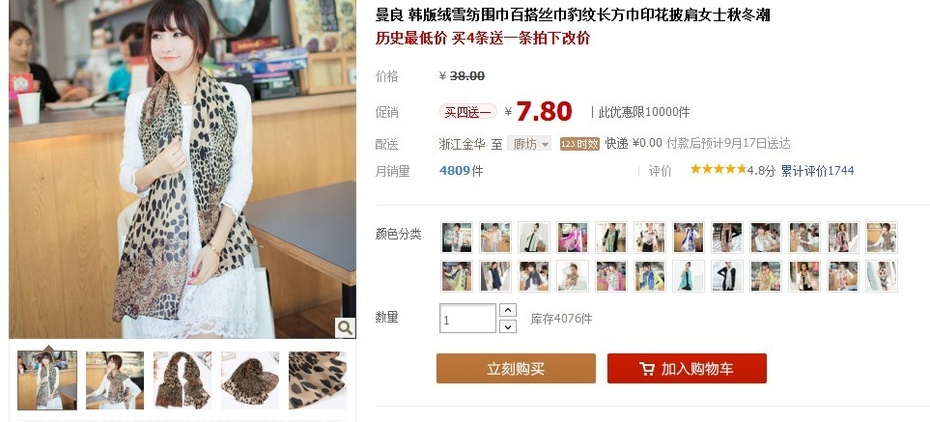
Task: Select the last color option in second row
Action: pos(881,276)
